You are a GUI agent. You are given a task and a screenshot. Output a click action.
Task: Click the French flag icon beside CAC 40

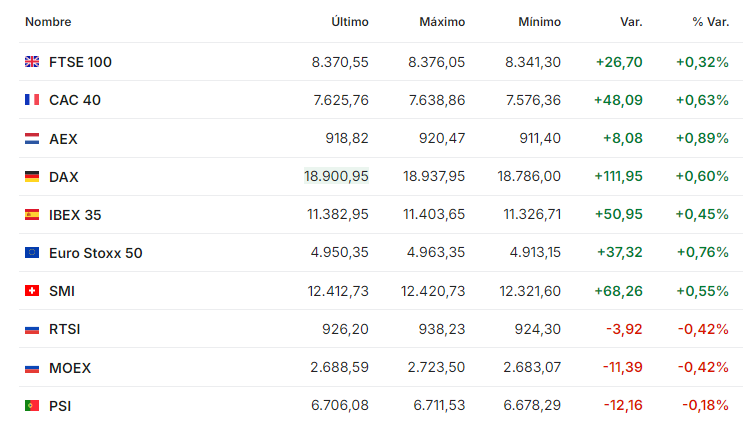click(32, 100)
